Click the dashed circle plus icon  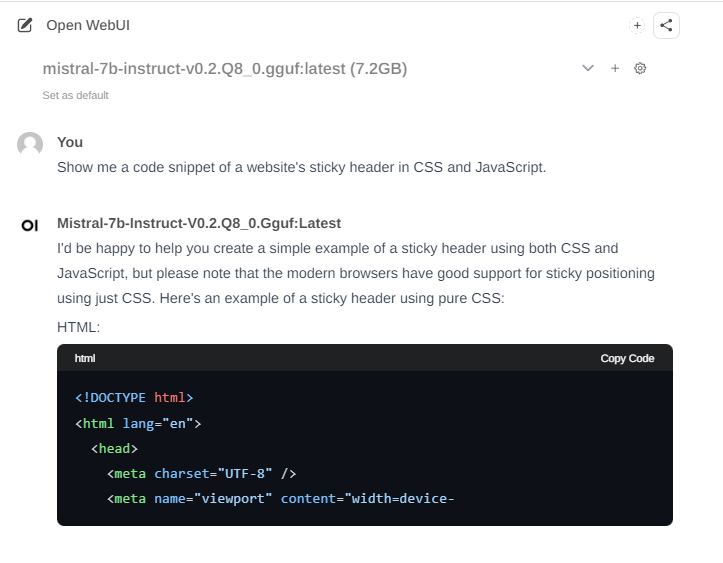coord(637,25)
